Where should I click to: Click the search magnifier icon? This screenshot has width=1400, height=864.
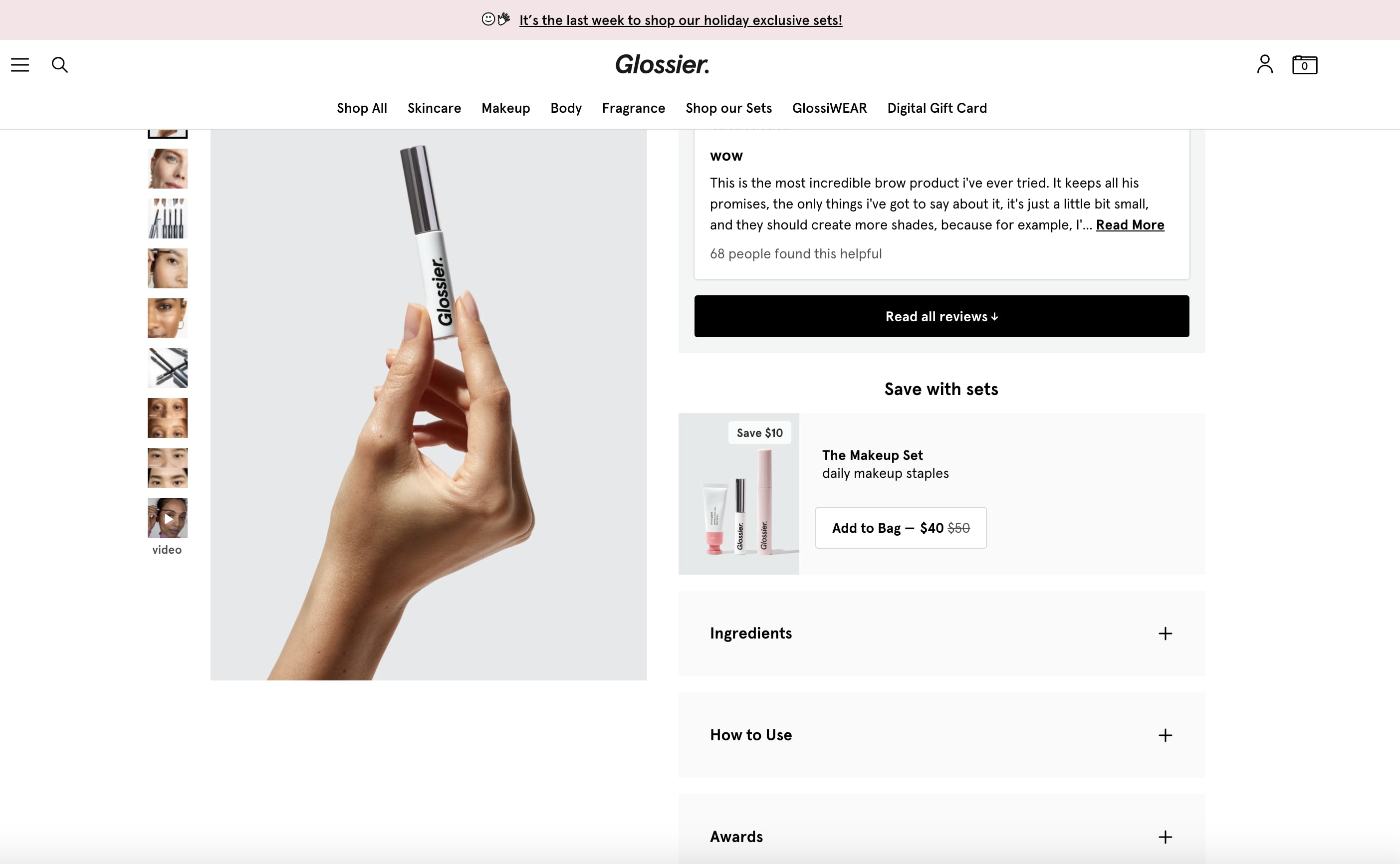click(x=59, y=64)
